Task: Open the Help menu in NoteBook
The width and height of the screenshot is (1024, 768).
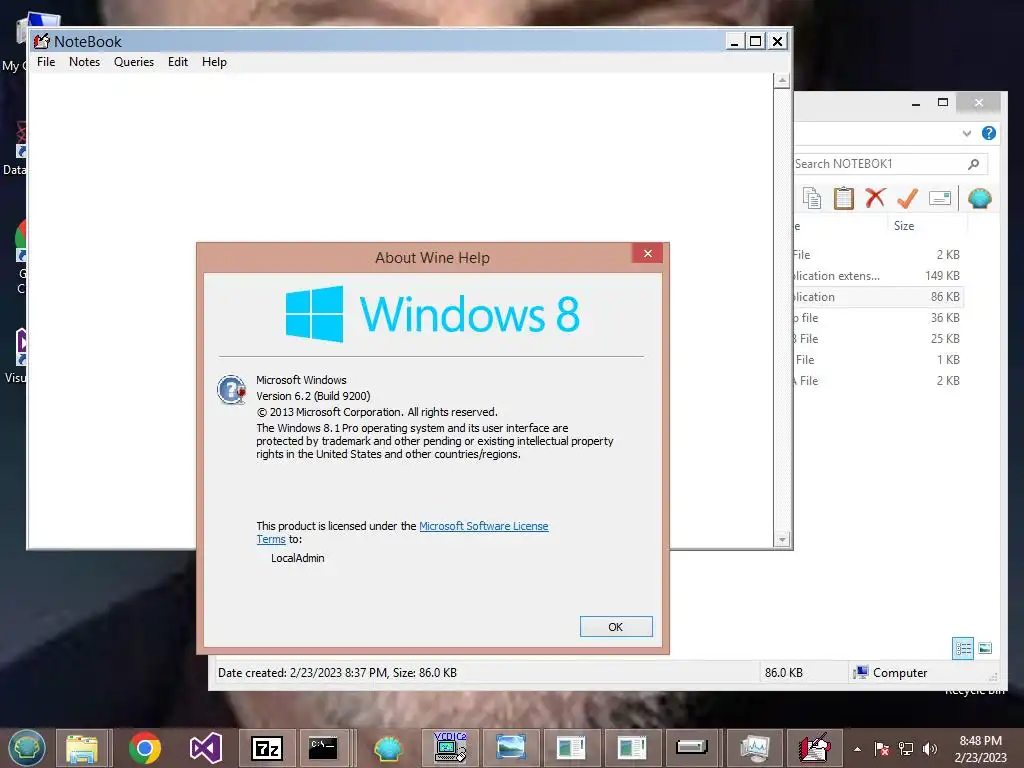Action: coord(214,62)
